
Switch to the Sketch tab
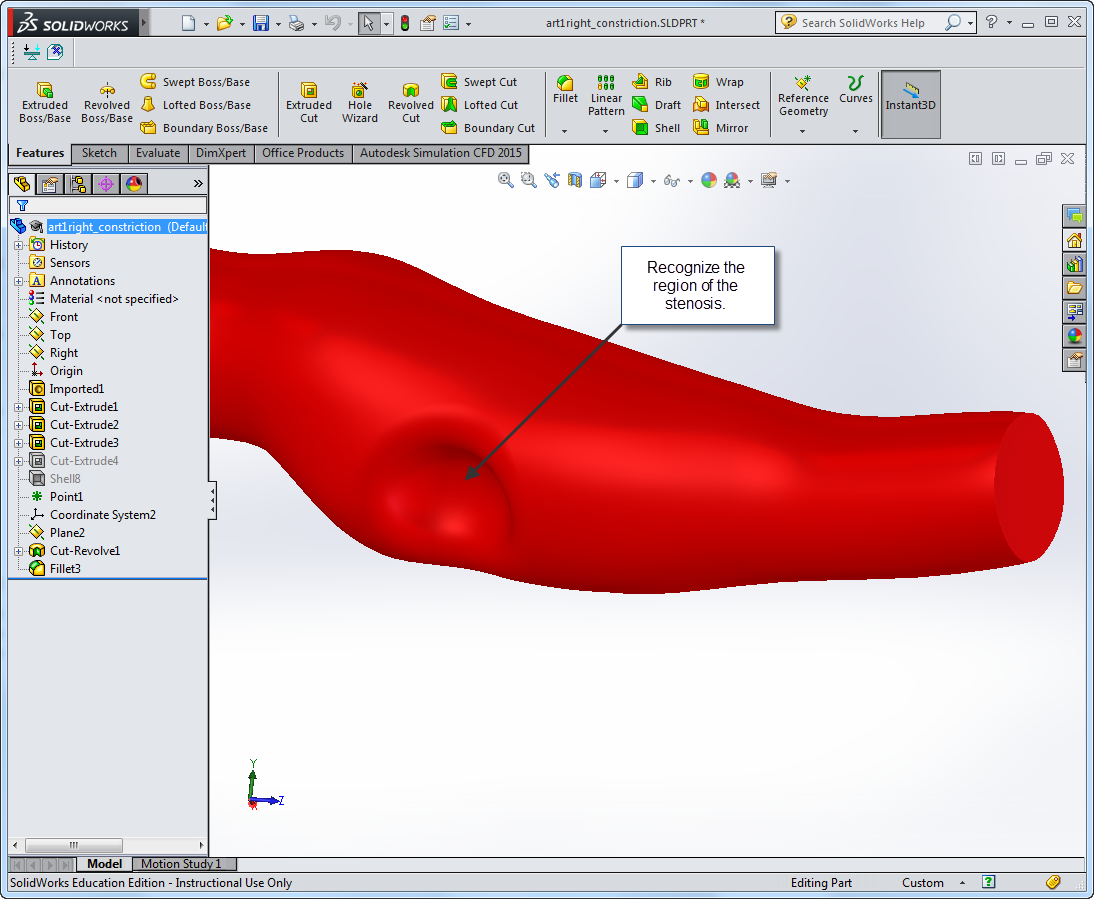99,153
